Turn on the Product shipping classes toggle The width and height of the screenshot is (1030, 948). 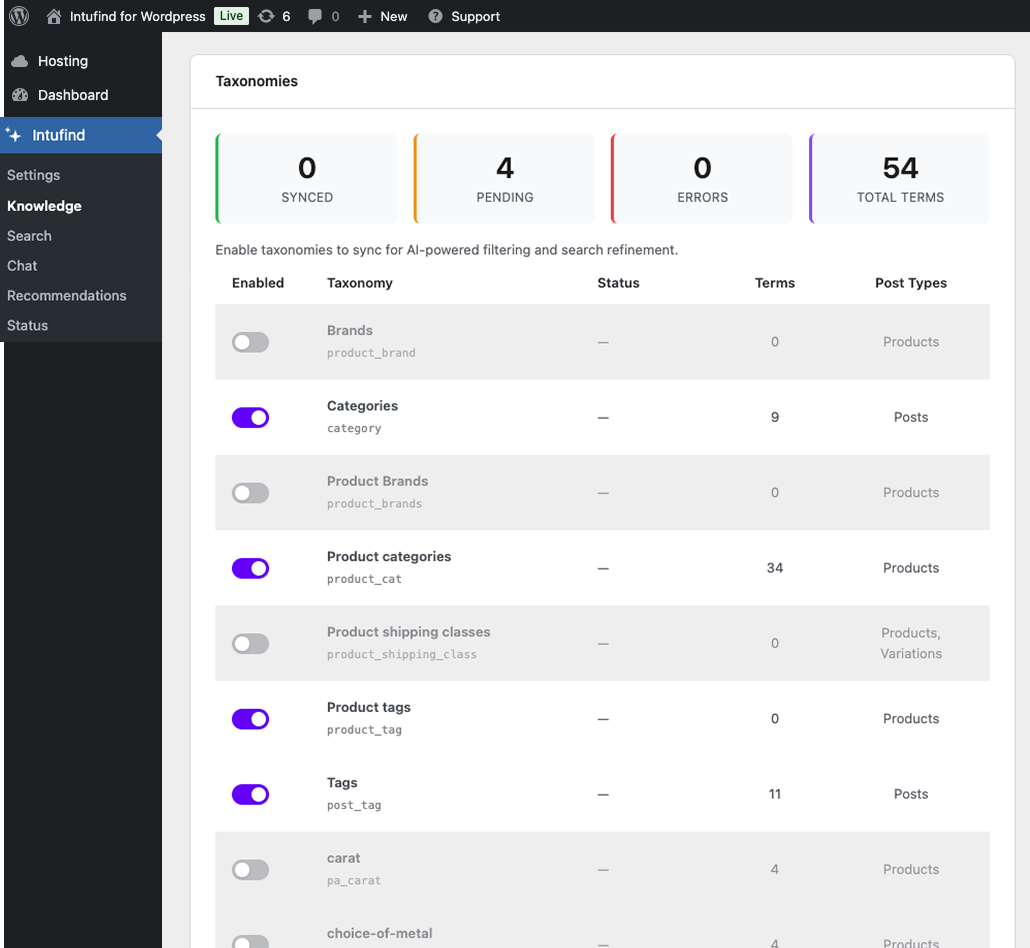click(250, 643)
